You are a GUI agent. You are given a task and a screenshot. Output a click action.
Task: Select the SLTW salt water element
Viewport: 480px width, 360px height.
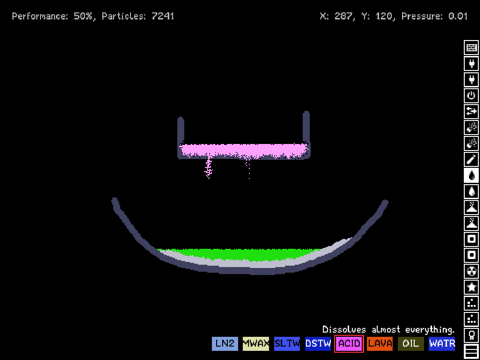tap(287, 344)
